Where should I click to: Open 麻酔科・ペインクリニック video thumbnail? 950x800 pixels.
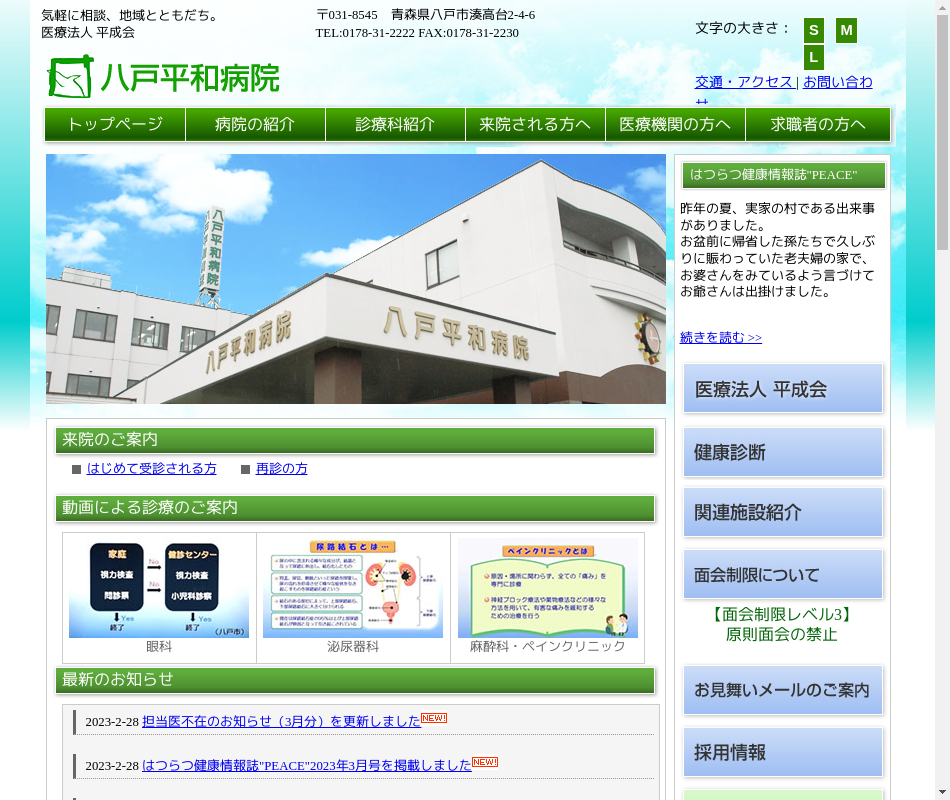[547, 589]
